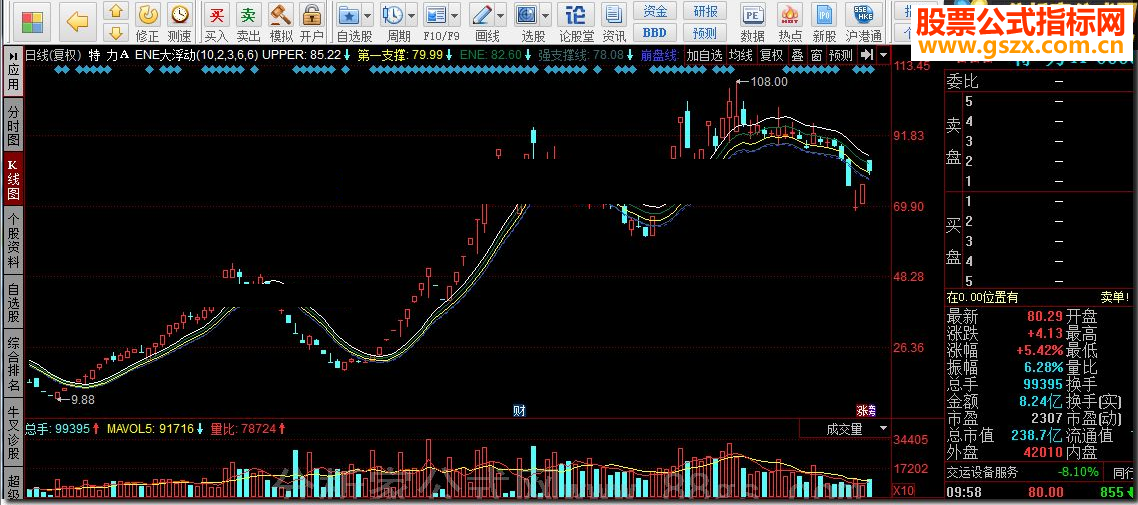Expand the 自选股 dropdown arrow
This screenshot has height=505, width=1138.
pos(368,15)
